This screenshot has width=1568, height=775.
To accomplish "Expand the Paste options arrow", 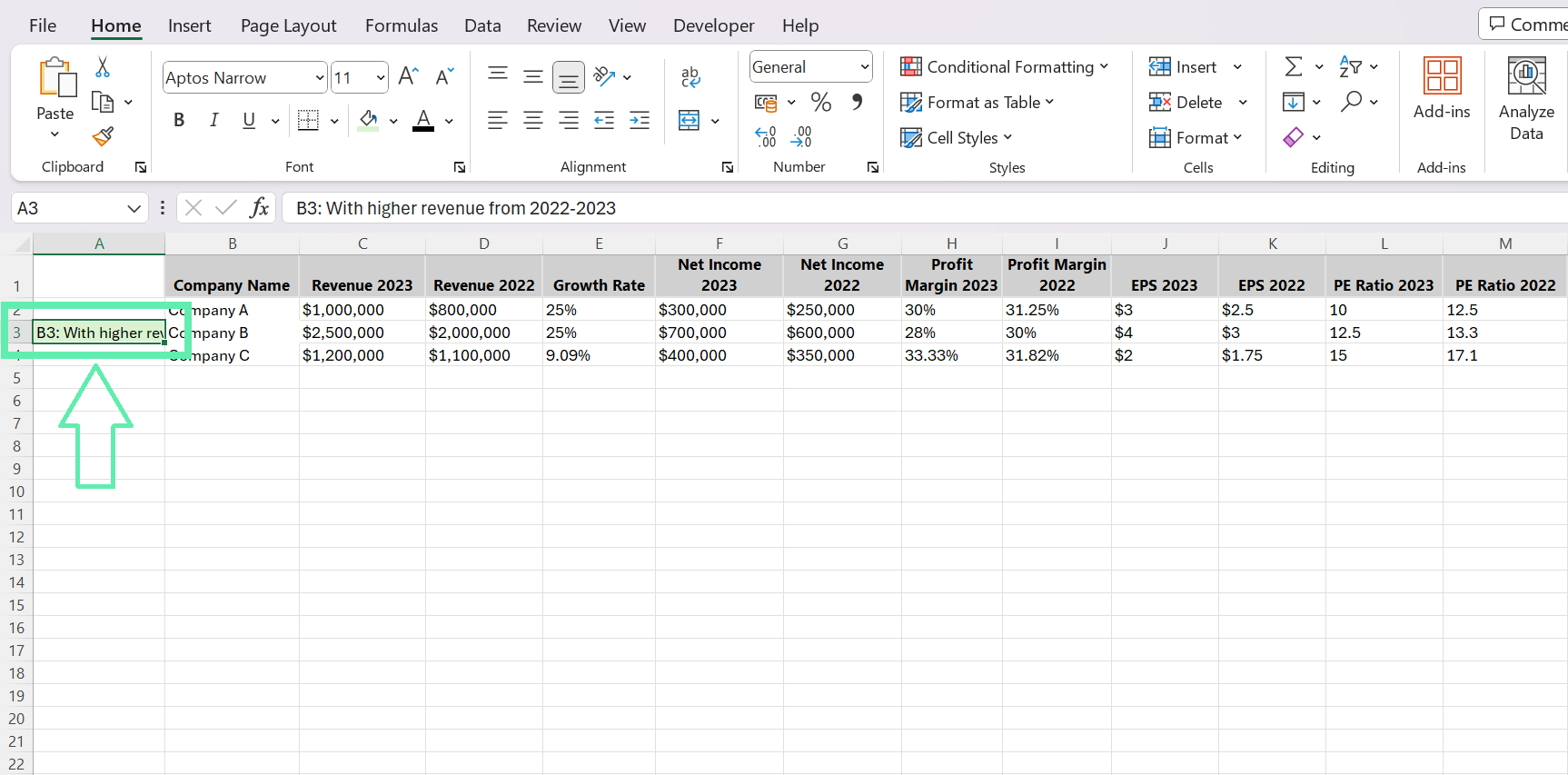I will point(55,134).
